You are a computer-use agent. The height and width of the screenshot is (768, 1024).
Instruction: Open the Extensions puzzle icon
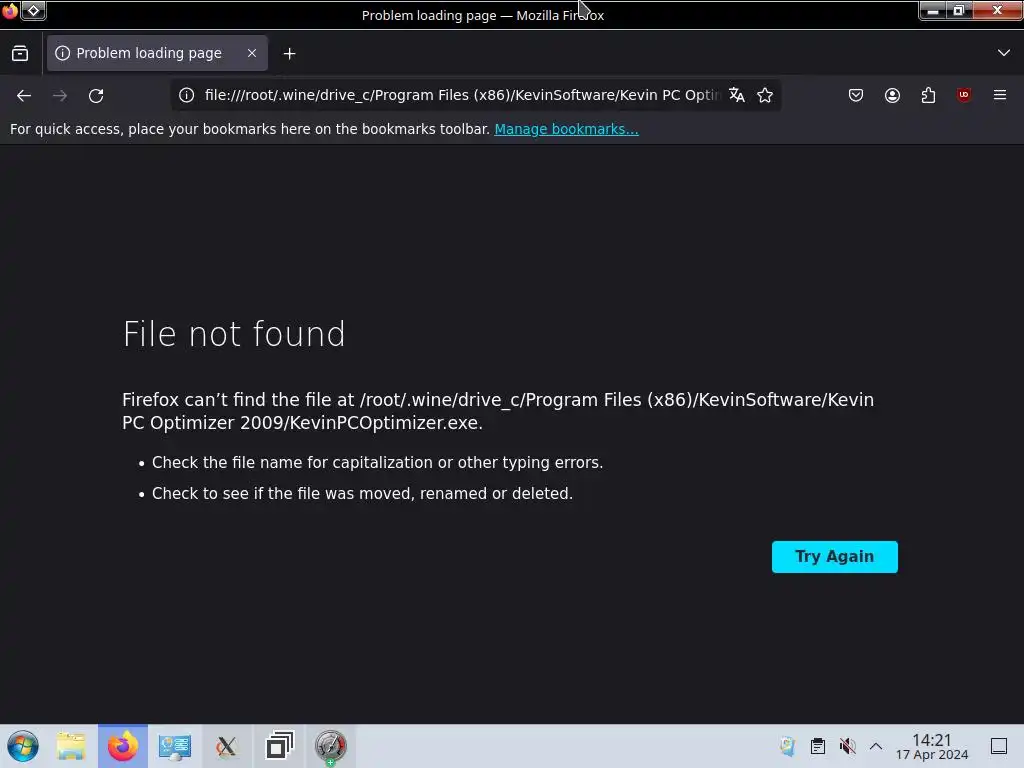(928, 95)
